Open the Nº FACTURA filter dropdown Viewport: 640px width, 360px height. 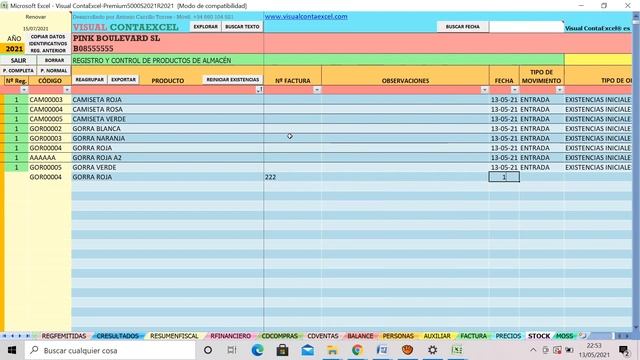tap(317, 90)
